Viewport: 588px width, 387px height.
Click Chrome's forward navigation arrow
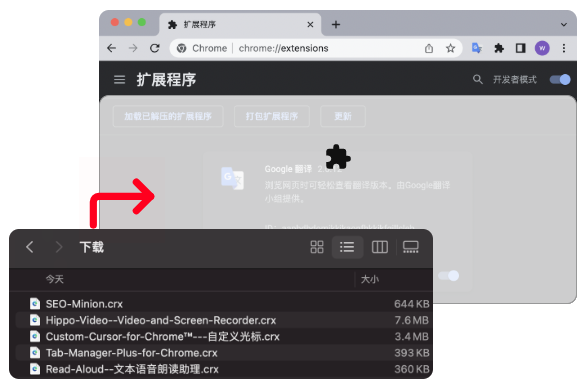133,48
